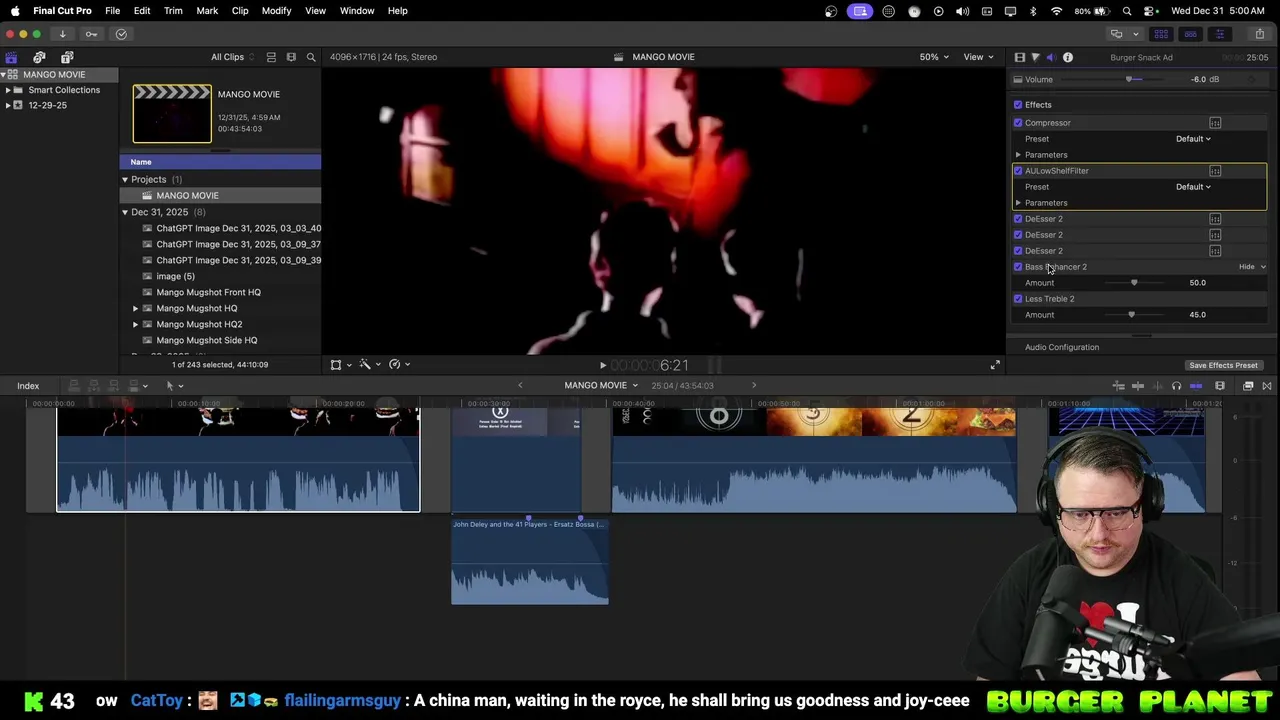Open the Mark menu

pyautogui.click(x=207, y=11)
